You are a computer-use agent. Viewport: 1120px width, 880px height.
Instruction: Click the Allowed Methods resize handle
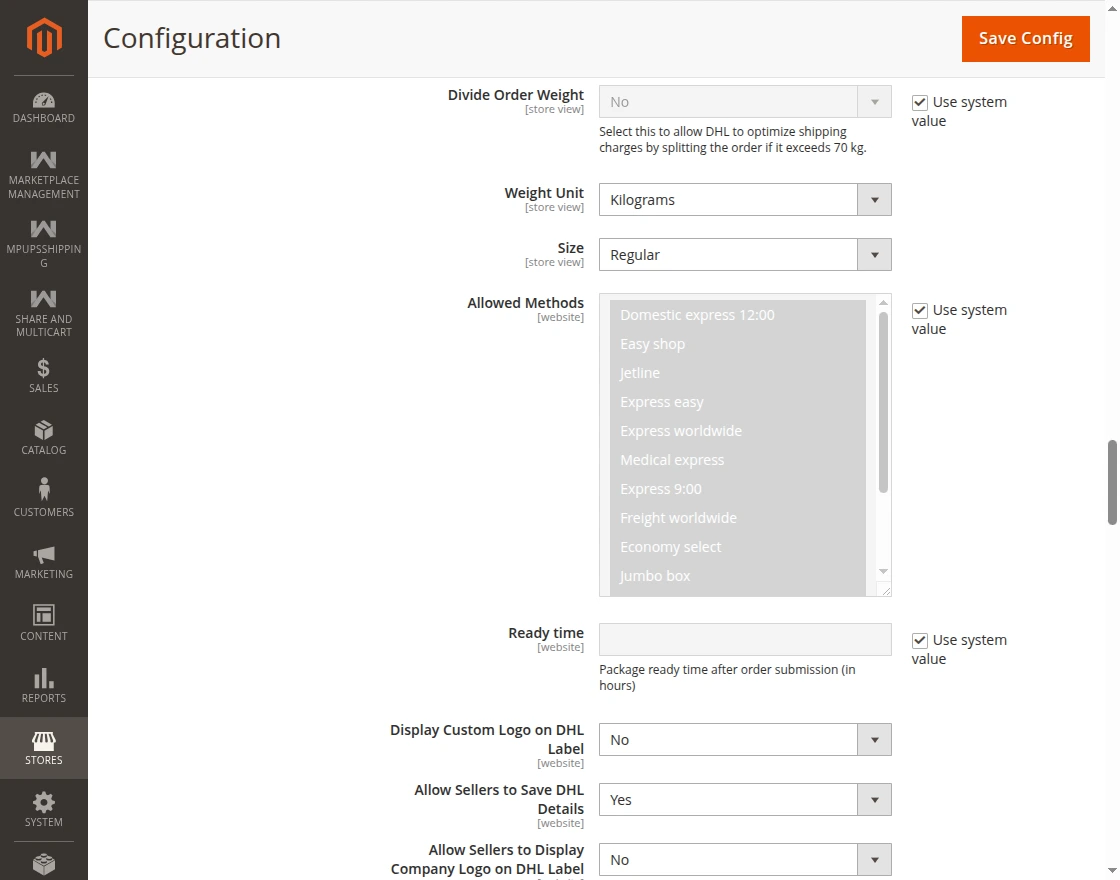point(886,590)
